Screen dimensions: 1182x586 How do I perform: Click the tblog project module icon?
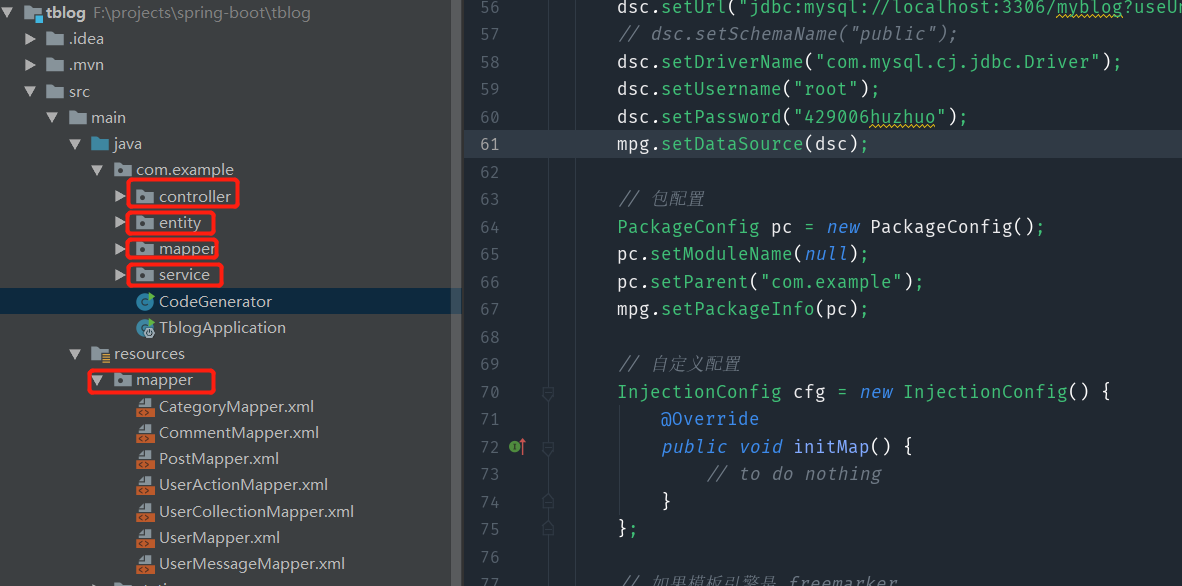pyautogui.click(x=33, y=13)
